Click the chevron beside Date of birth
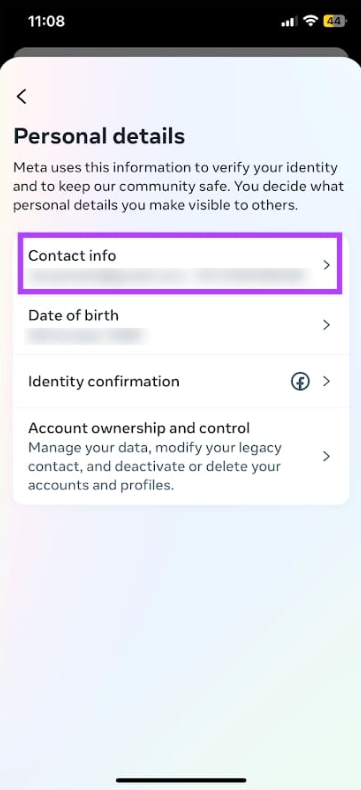The height and width of the screenshot is (790, 361). tap(326, 324)
